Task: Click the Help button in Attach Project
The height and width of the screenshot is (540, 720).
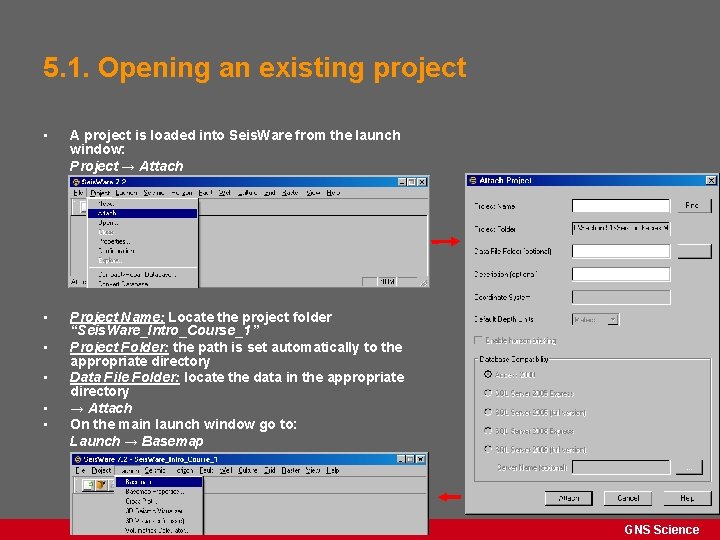Action: click(x=687, y=498)
